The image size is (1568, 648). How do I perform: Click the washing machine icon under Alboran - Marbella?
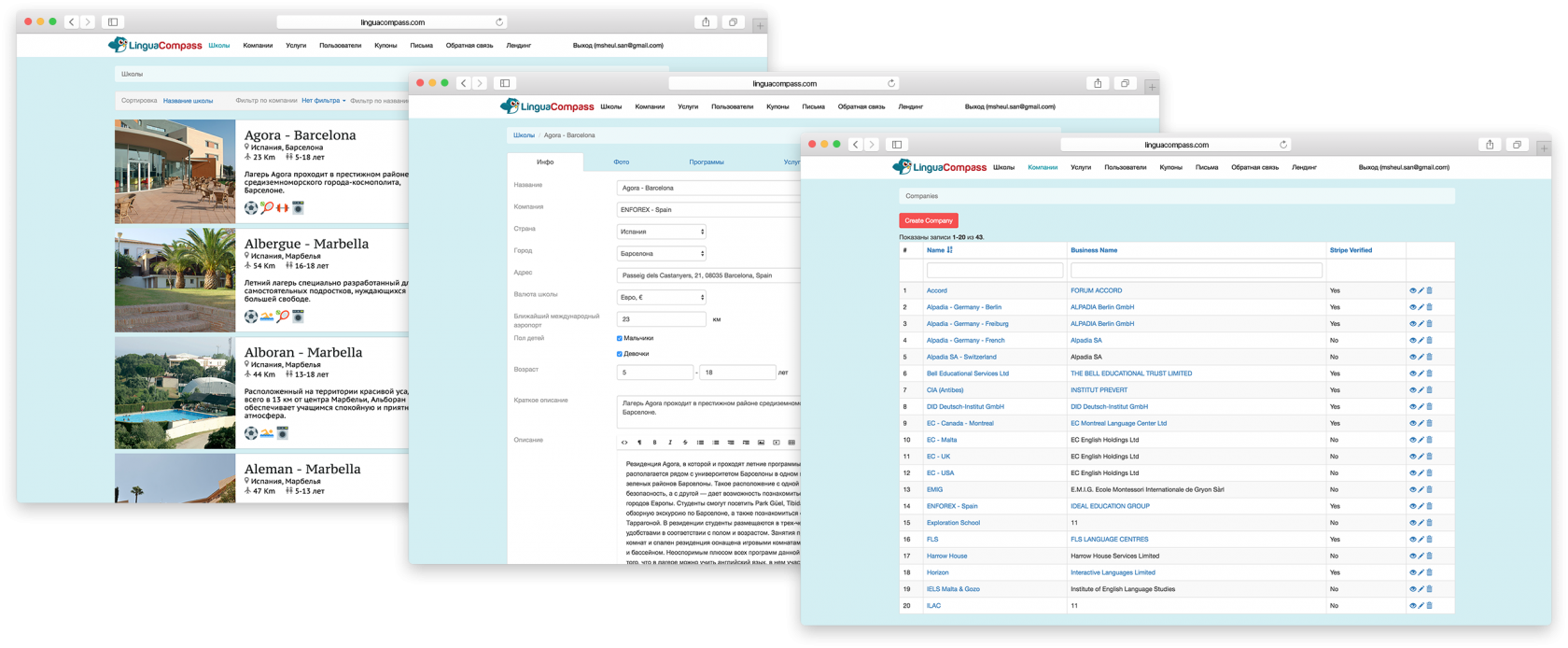(x=283, y=433)
